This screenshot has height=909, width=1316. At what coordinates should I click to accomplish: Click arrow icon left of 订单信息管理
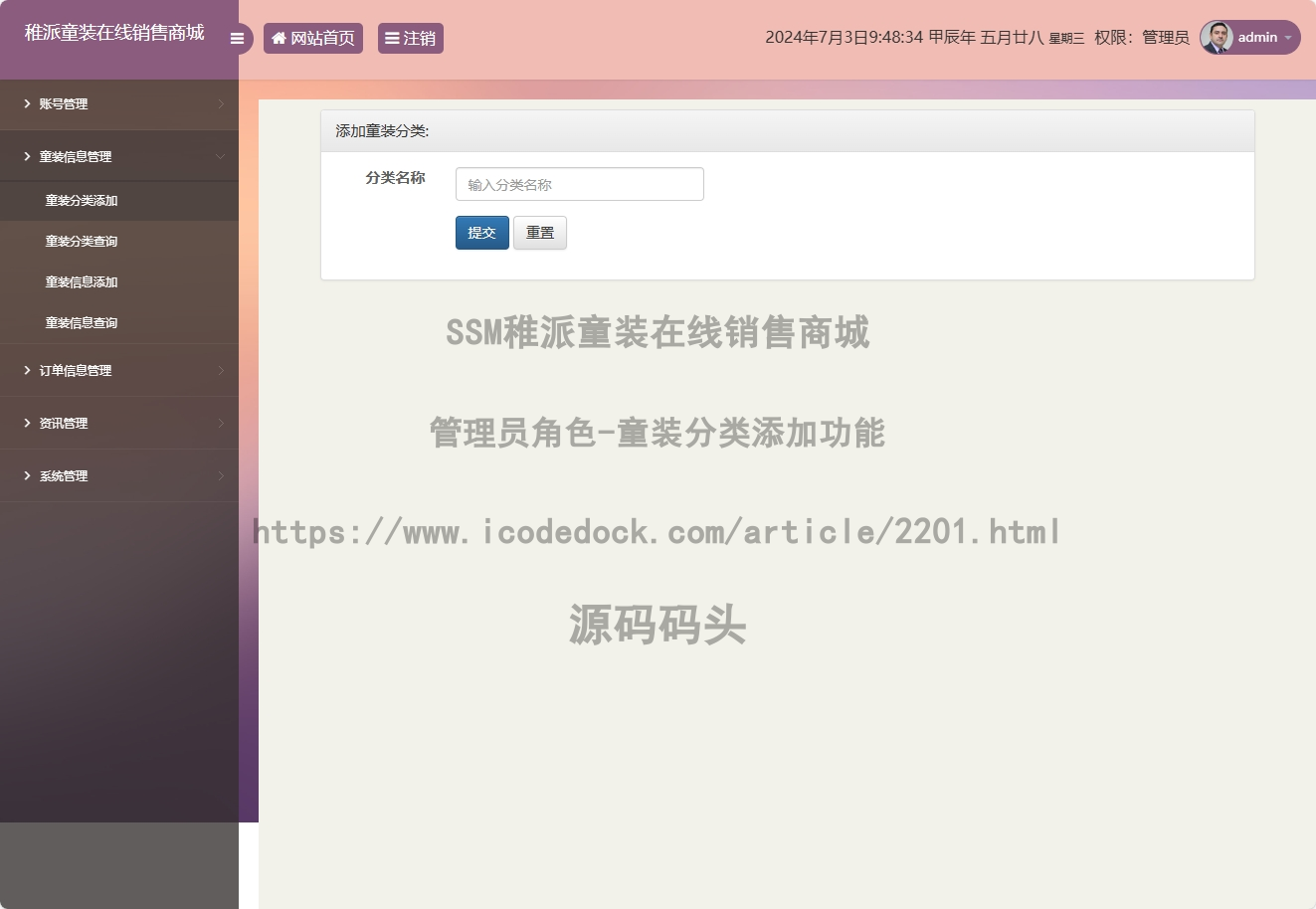pos(27,370)
